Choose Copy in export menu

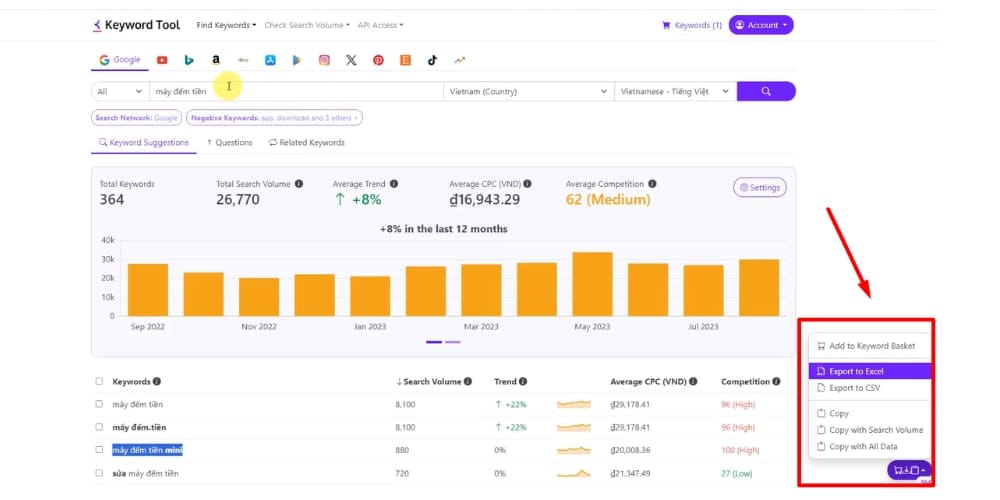[x=870, y=413]
